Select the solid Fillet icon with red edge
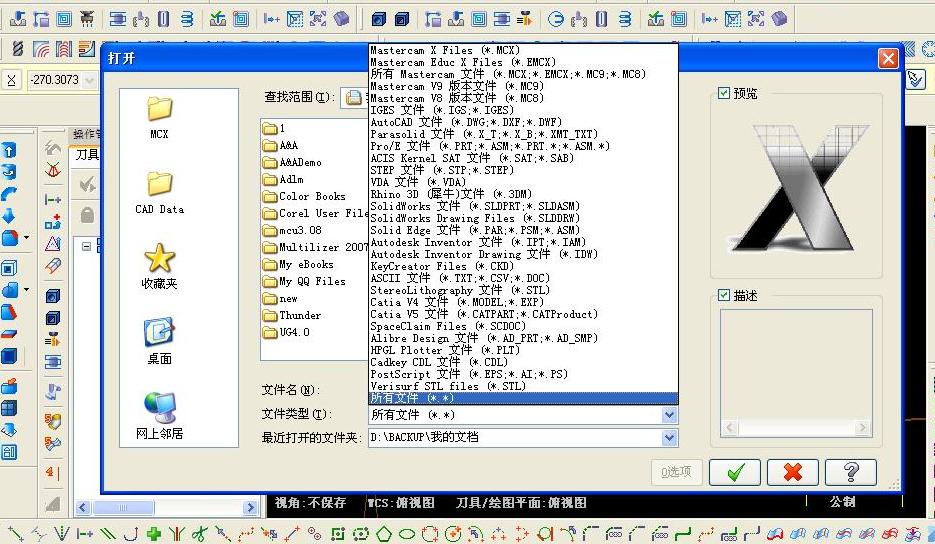 [10, 238]
